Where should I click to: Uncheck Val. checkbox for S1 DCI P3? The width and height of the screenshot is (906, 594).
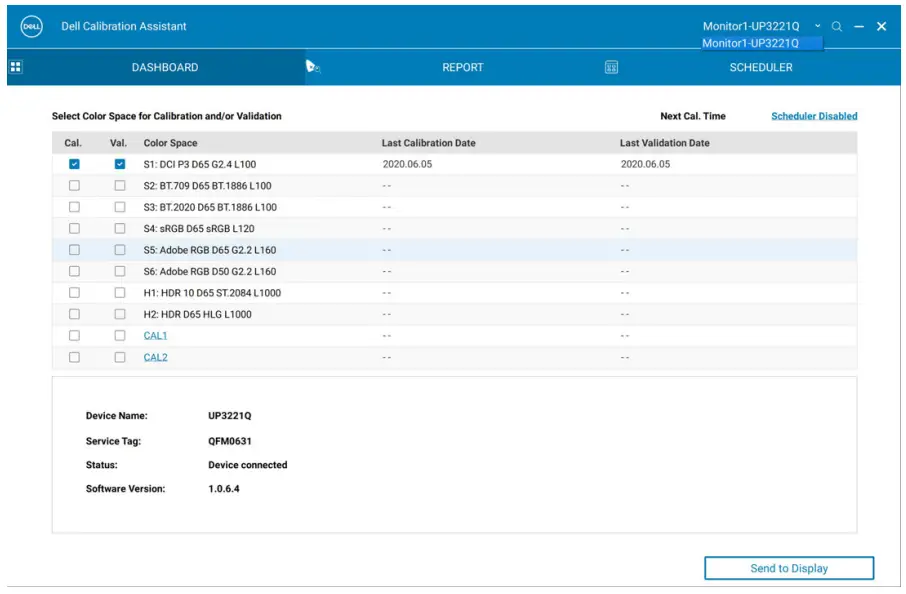click(x=120, y=164)
